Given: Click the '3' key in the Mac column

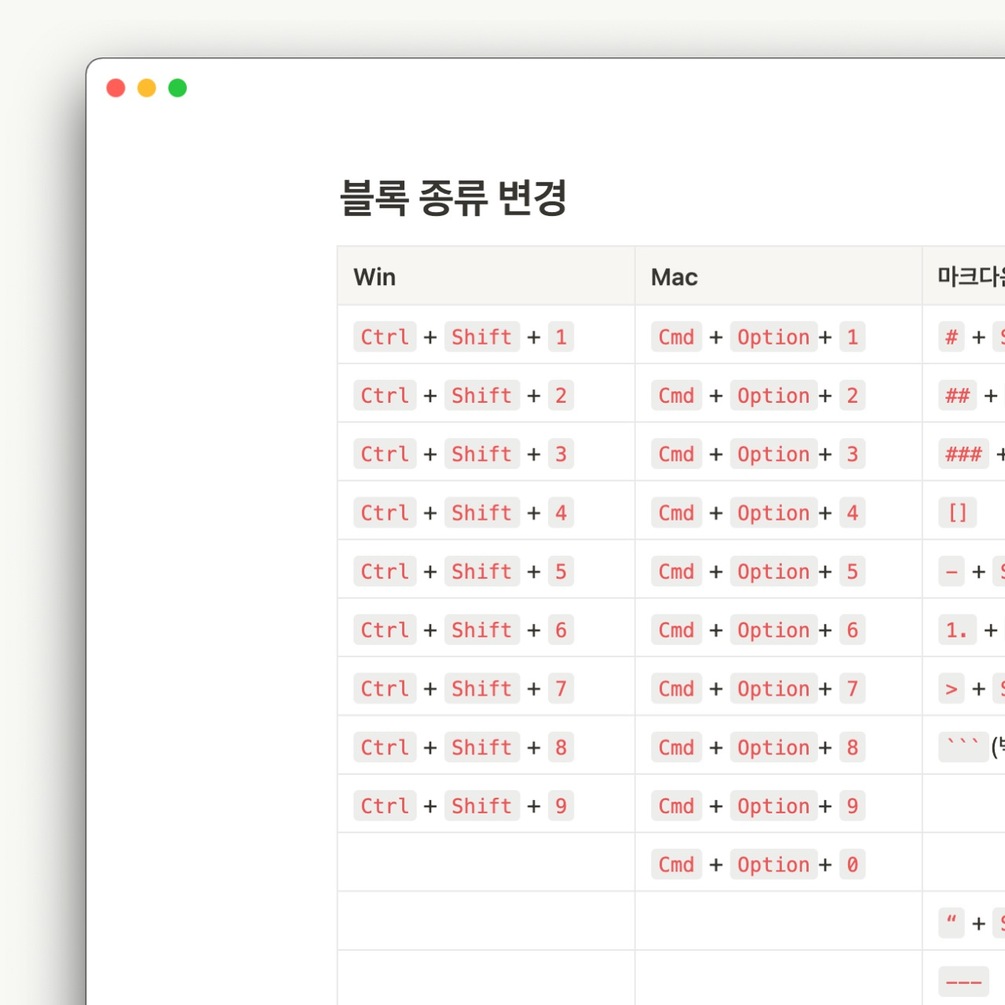Looking at the screenshot, I should [x=852, y=454].
